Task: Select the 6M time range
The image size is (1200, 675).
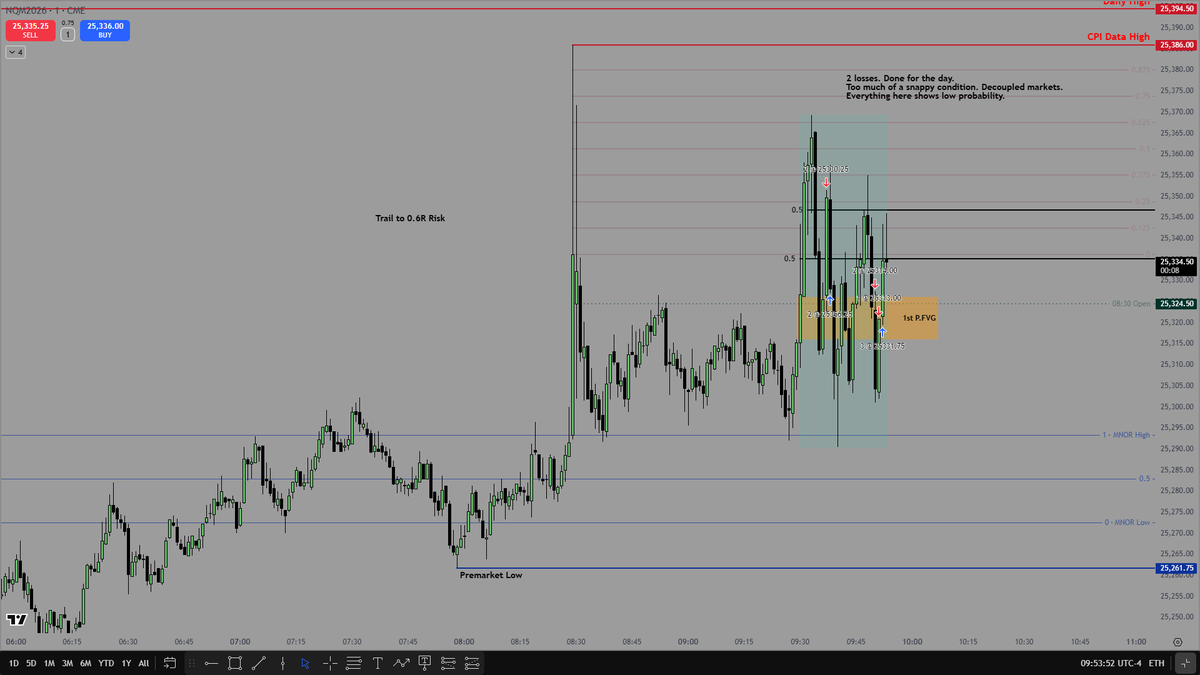Action: click(86, 663)
